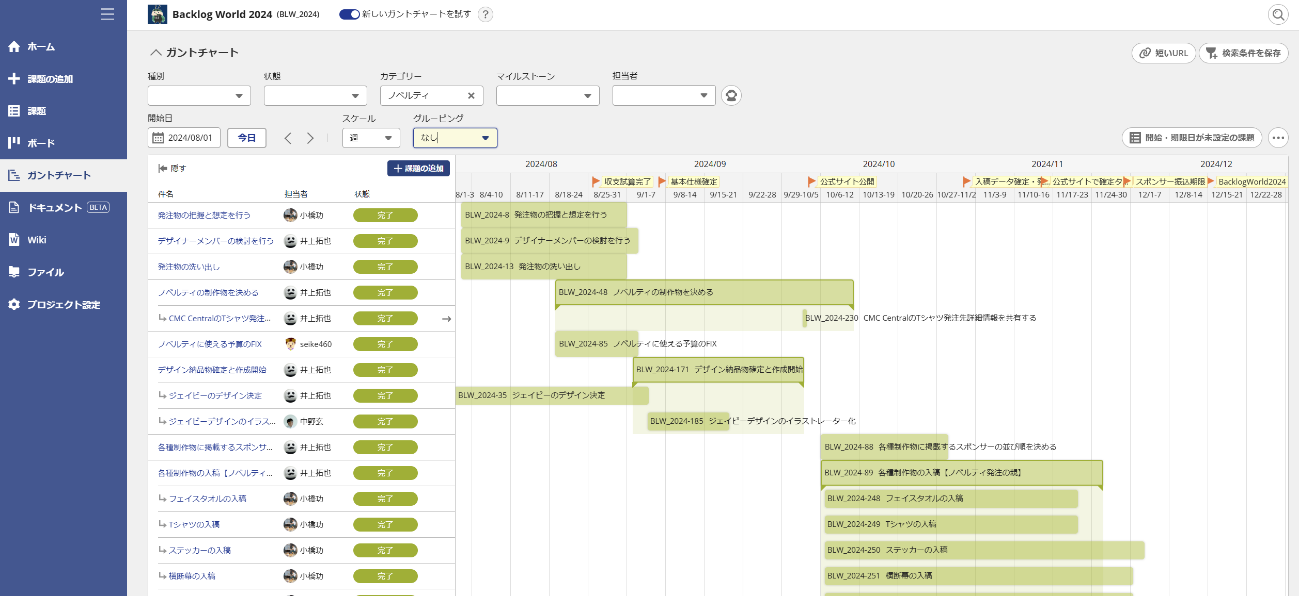This screenshot has height=596, width=1299.
Task: Click 閉じる to collapse the issue list
Action: coord(172,169)
